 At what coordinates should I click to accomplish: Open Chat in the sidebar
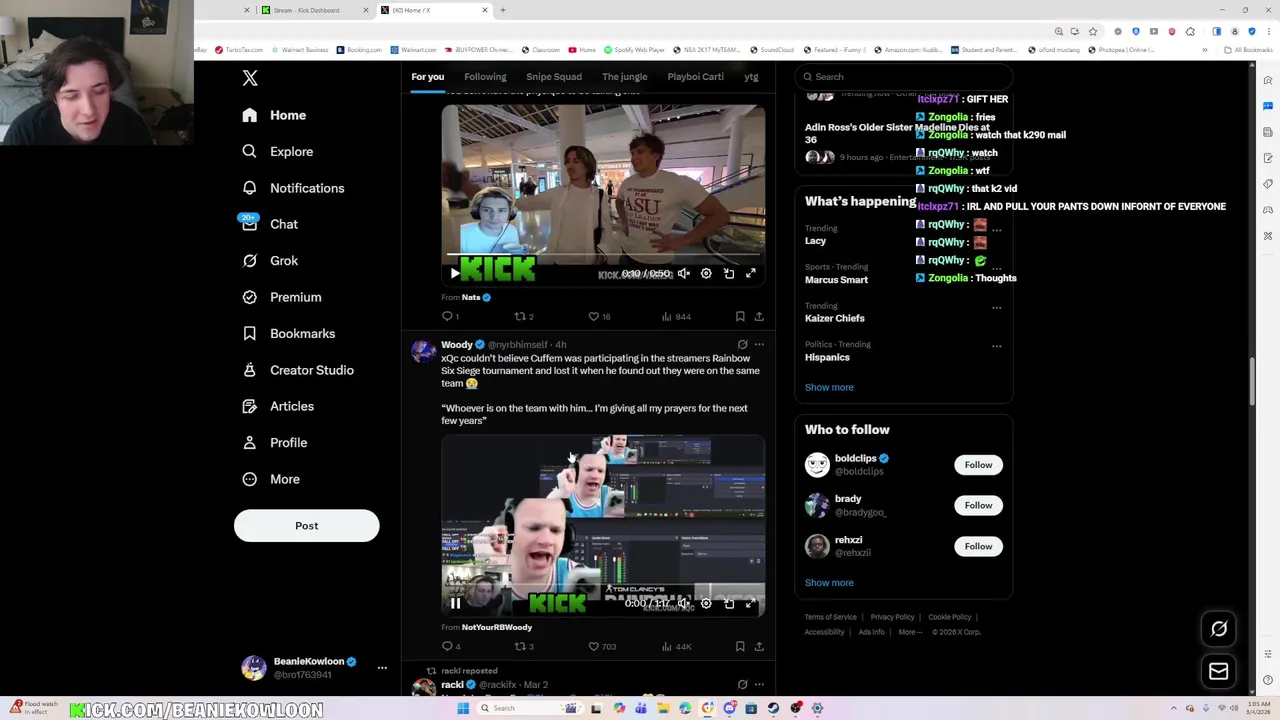coord(269,224)
